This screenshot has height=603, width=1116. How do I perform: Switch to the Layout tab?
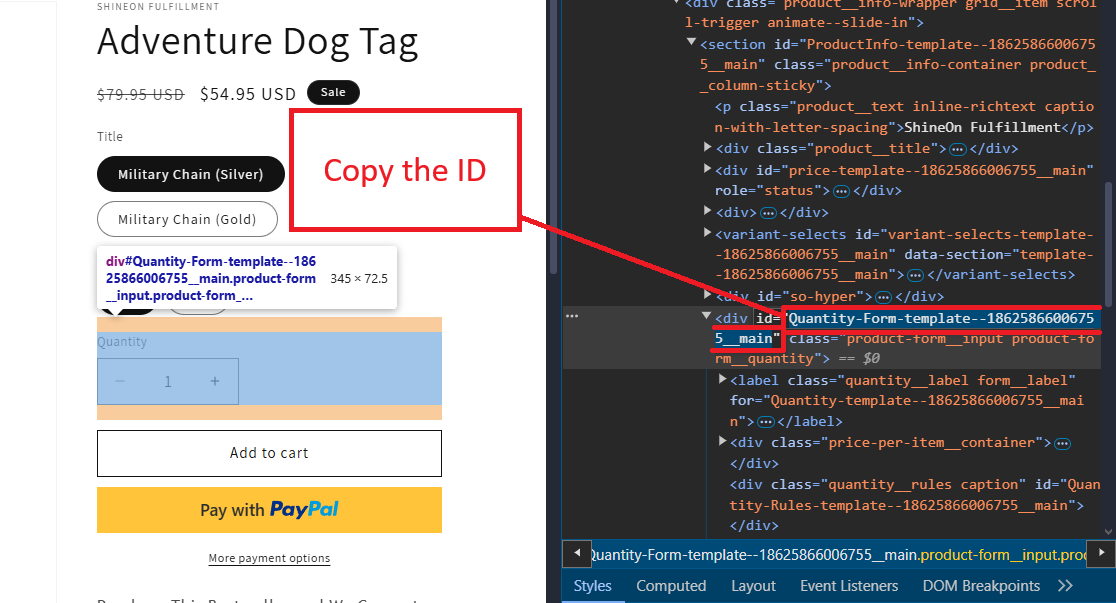(753, 586)
